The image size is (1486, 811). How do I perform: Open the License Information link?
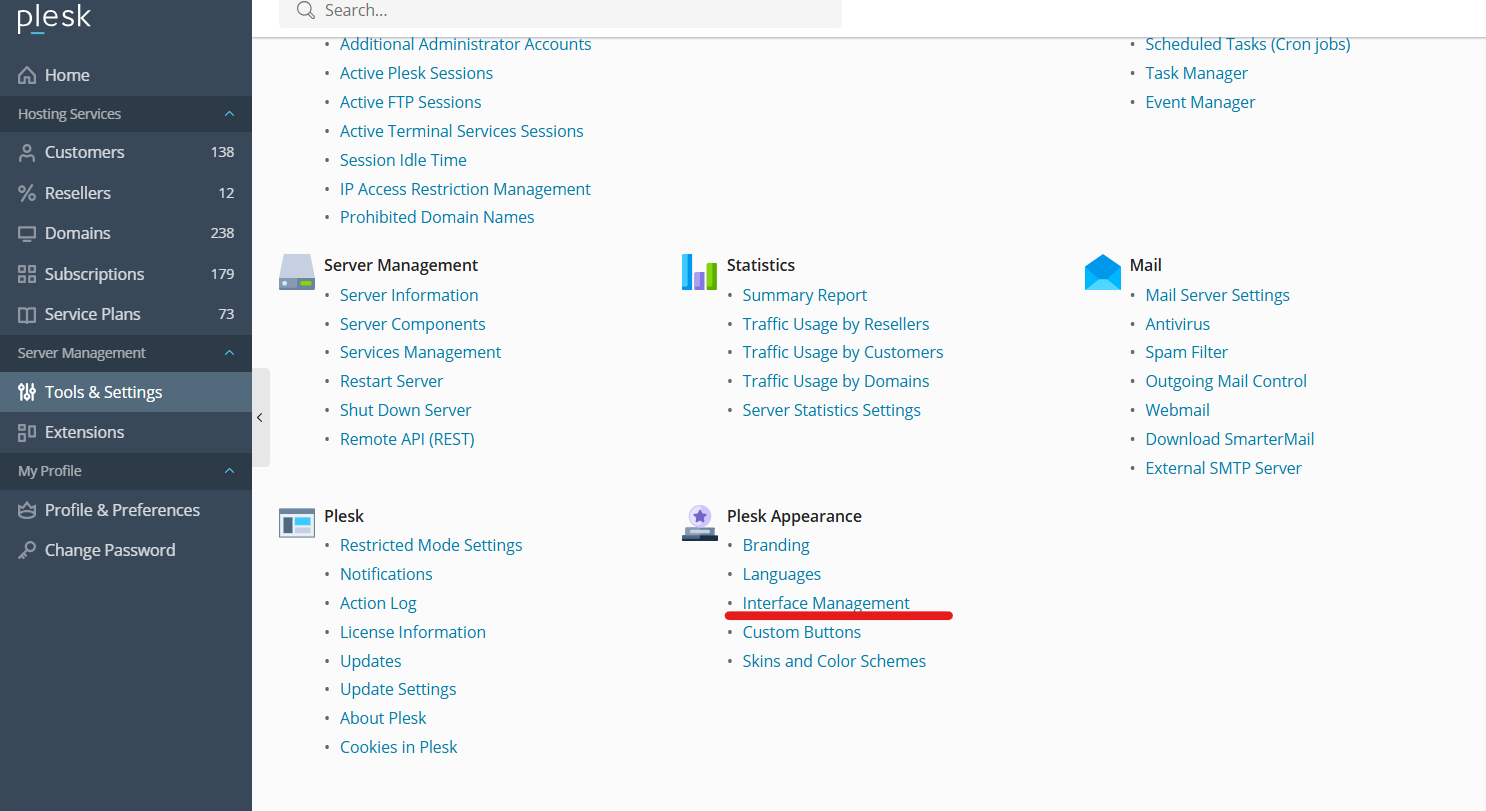click(413, 632)
